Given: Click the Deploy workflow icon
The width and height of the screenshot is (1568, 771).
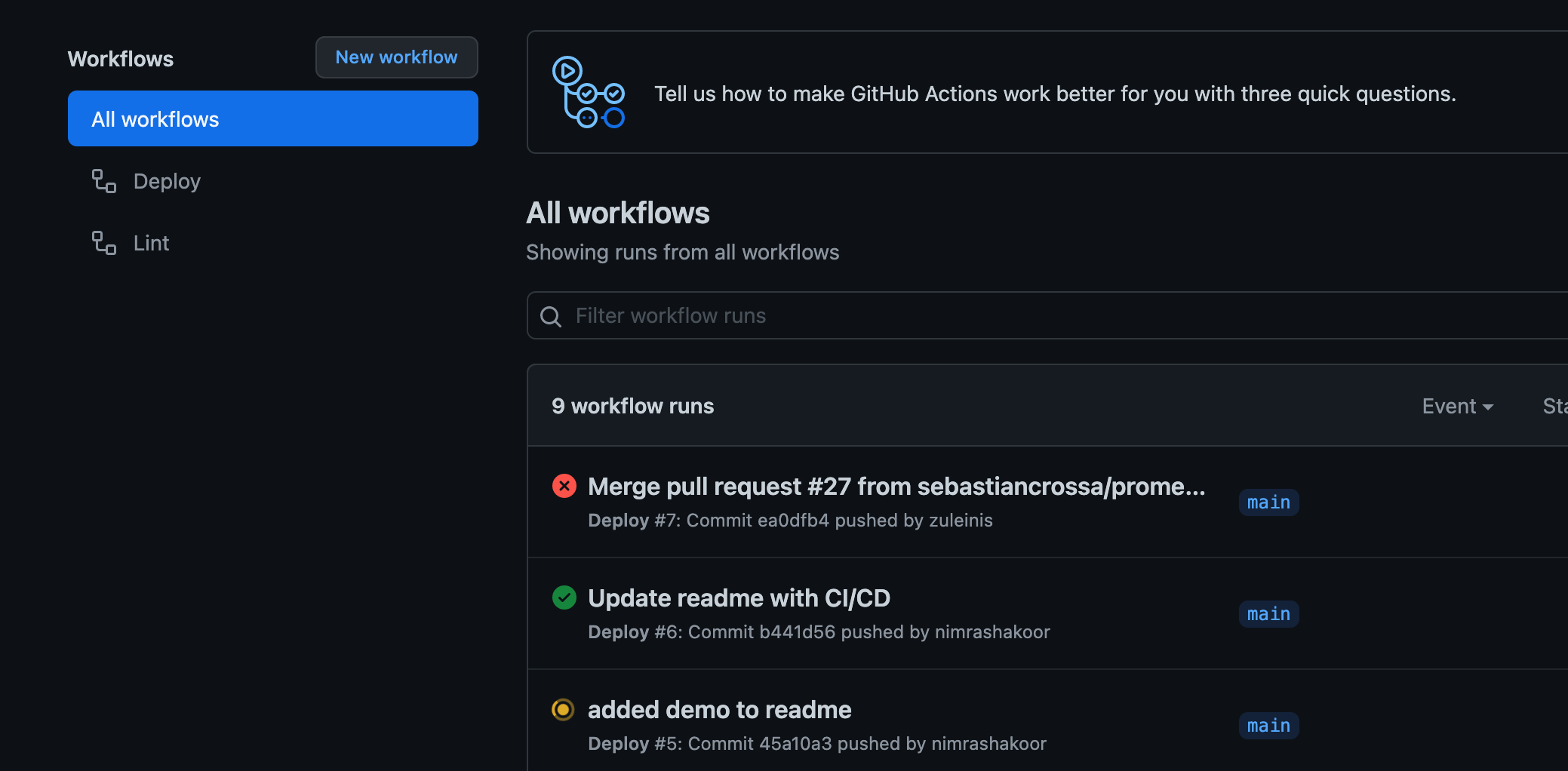Looking at the screenshot, I should pyautogui.click(x=104, y=181).
